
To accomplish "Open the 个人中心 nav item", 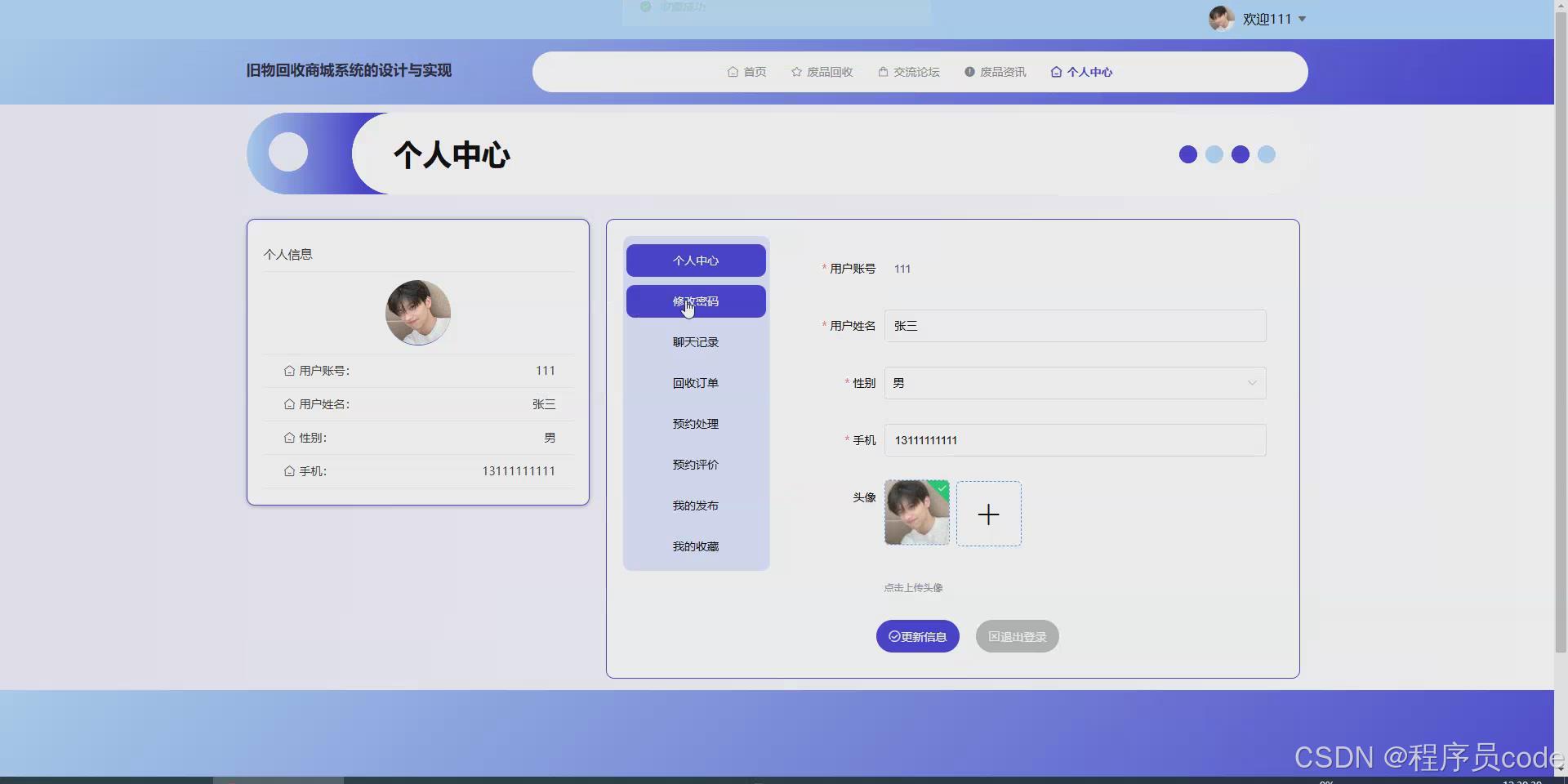I will tap(1081, 72).
